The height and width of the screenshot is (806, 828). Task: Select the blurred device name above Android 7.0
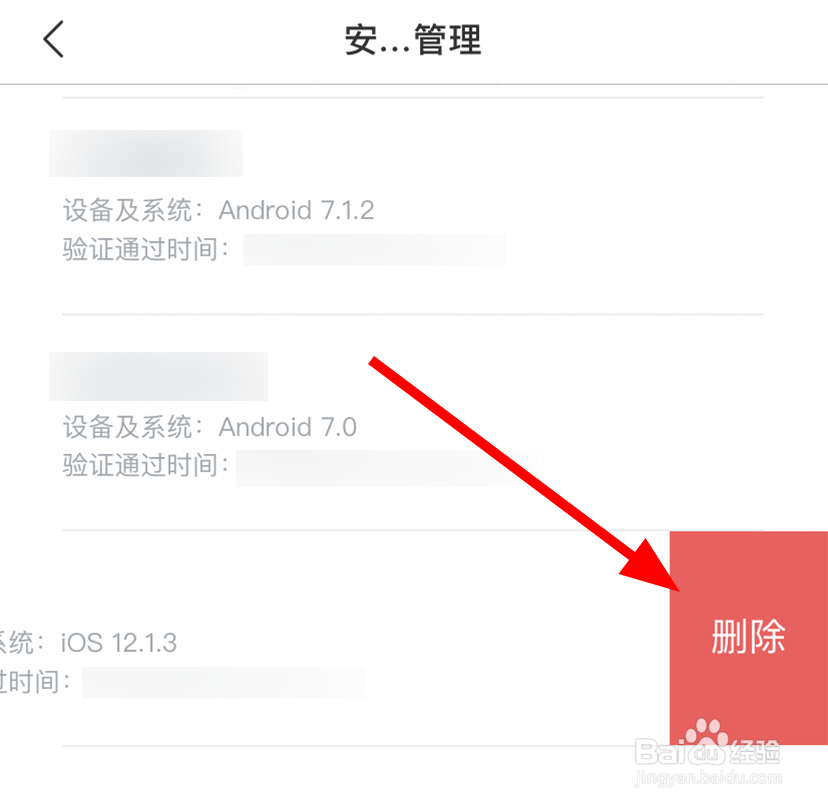click(158, 376)
